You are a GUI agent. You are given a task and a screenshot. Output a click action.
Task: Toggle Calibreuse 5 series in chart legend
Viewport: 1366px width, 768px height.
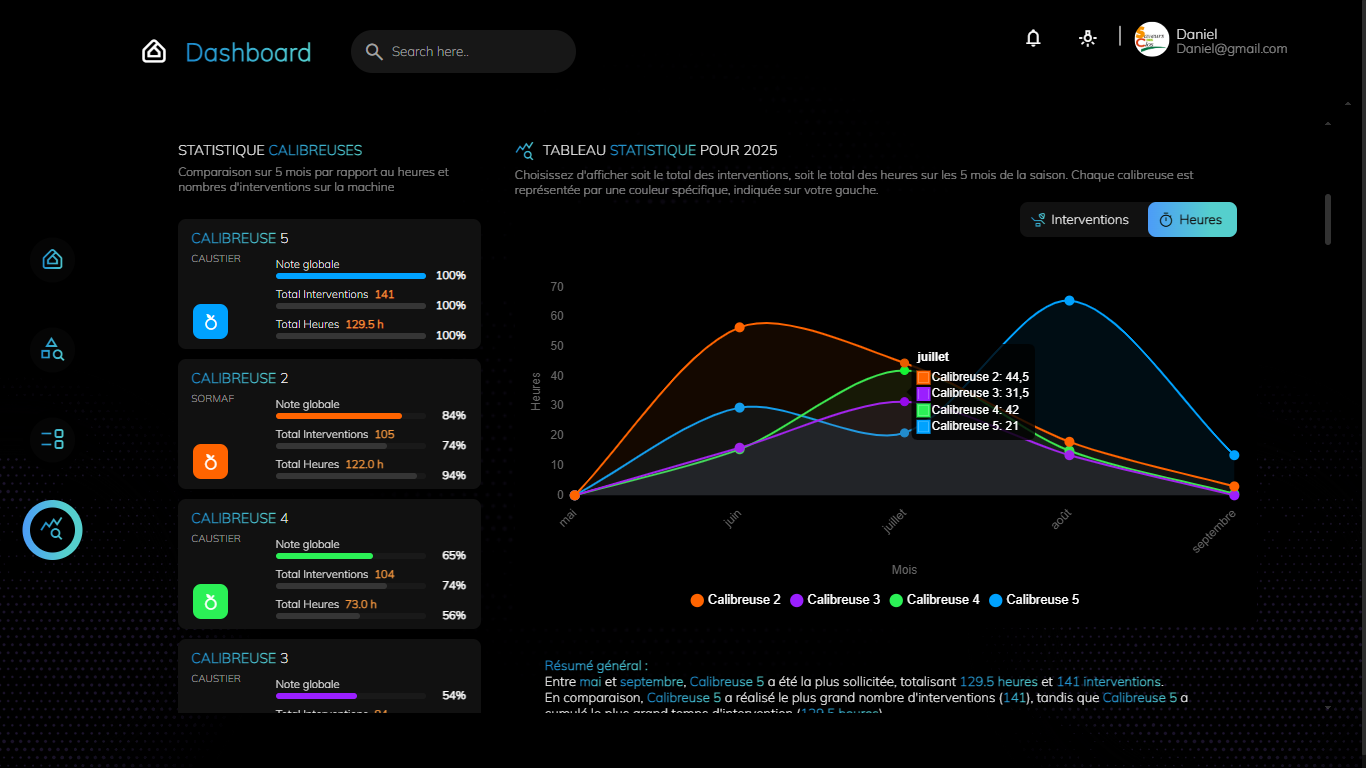point(1034,600)
